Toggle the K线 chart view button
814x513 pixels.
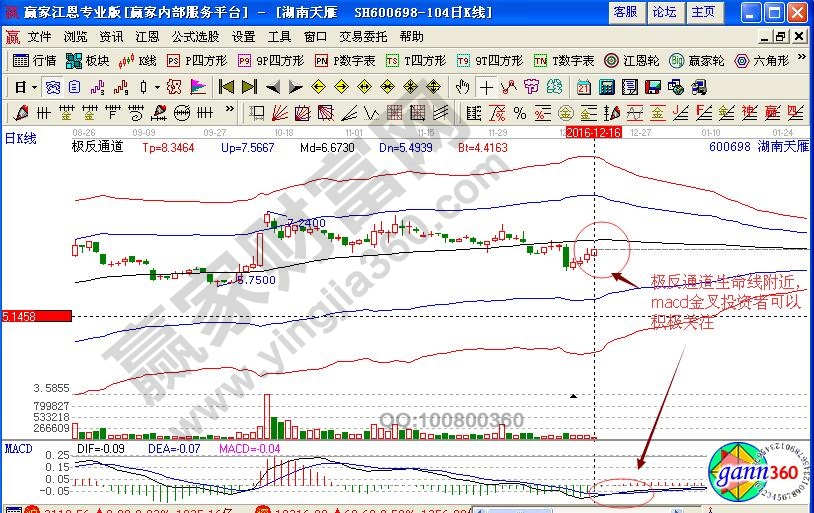pyautogui.click(x=137, y=60)
